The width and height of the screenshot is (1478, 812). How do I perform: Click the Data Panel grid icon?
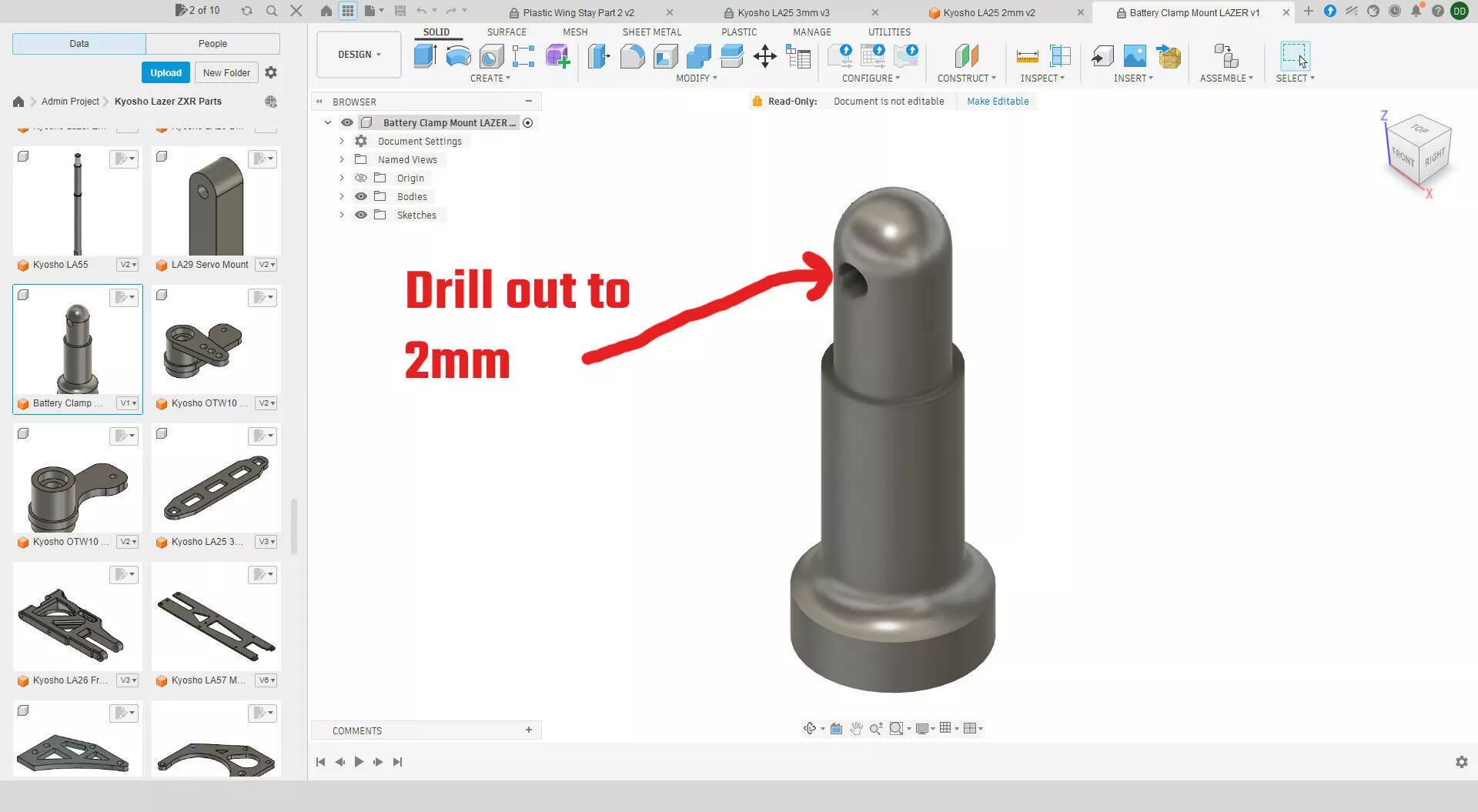pos(348,11)
